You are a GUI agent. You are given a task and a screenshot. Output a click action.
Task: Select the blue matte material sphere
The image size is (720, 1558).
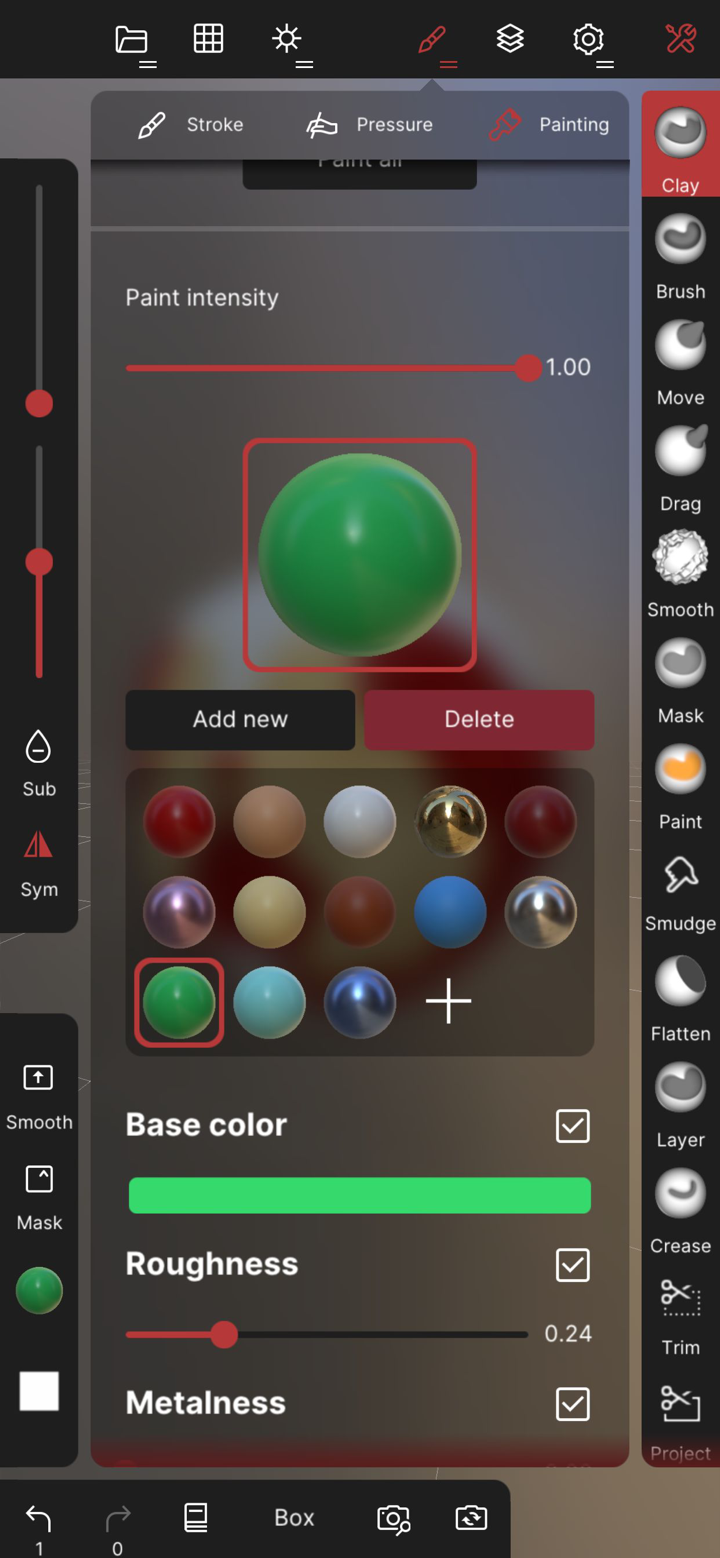click(x=450, y=912)
